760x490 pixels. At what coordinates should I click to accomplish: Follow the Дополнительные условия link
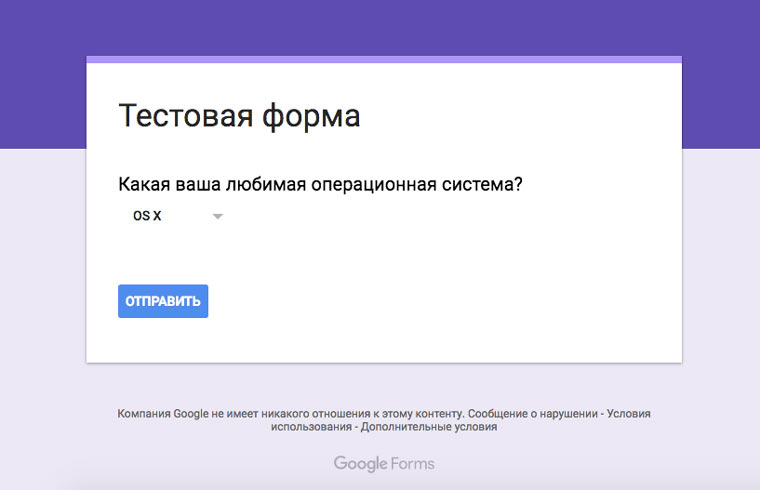[428, 427]
